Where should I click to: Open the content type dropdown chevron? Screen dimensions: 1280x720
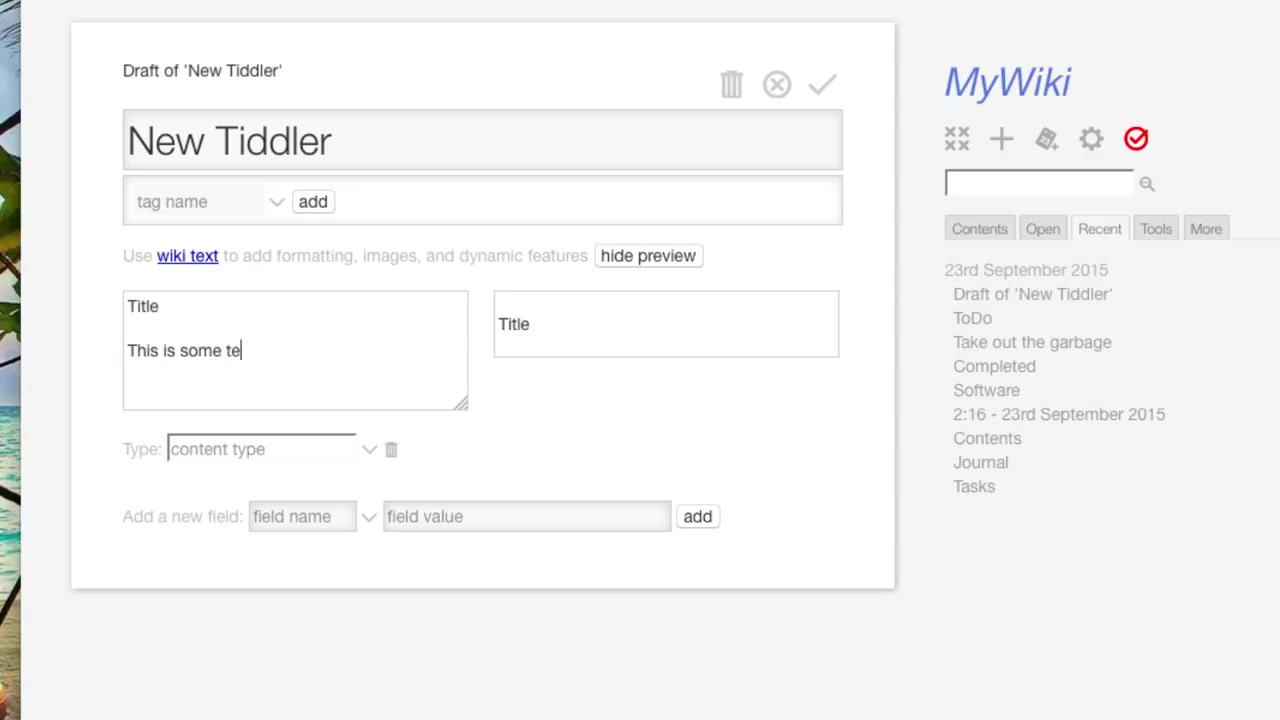tap(369, 450)
